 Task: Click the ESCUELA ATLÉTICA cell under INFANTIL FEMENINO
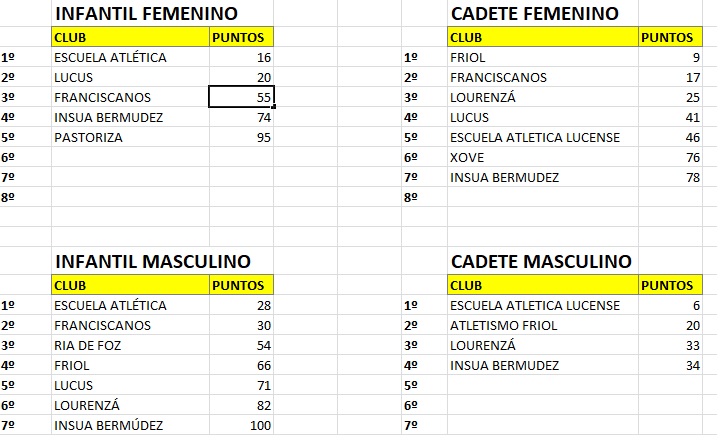[130, 57]
